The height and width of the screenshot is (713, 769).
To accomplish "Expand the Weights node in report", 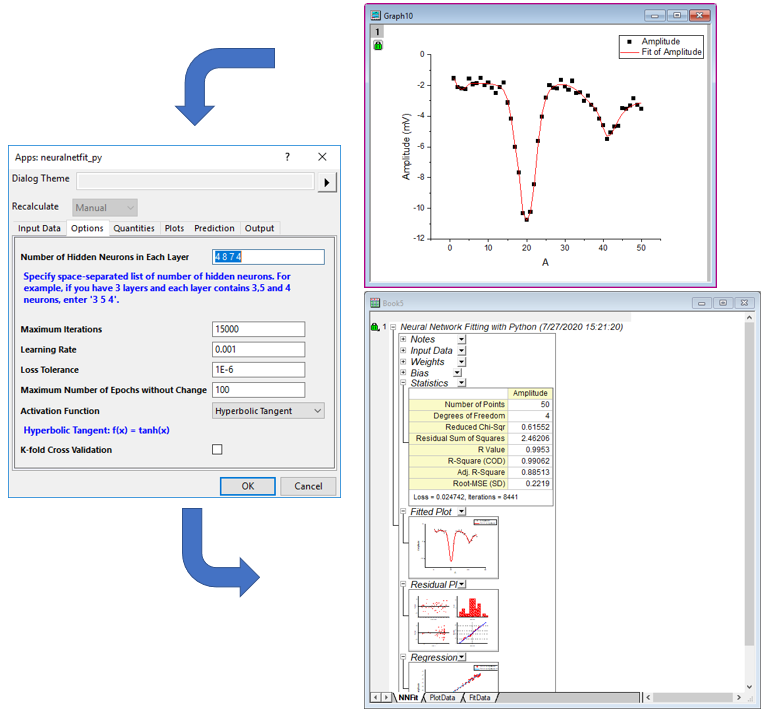I will (x=403, y=361).
